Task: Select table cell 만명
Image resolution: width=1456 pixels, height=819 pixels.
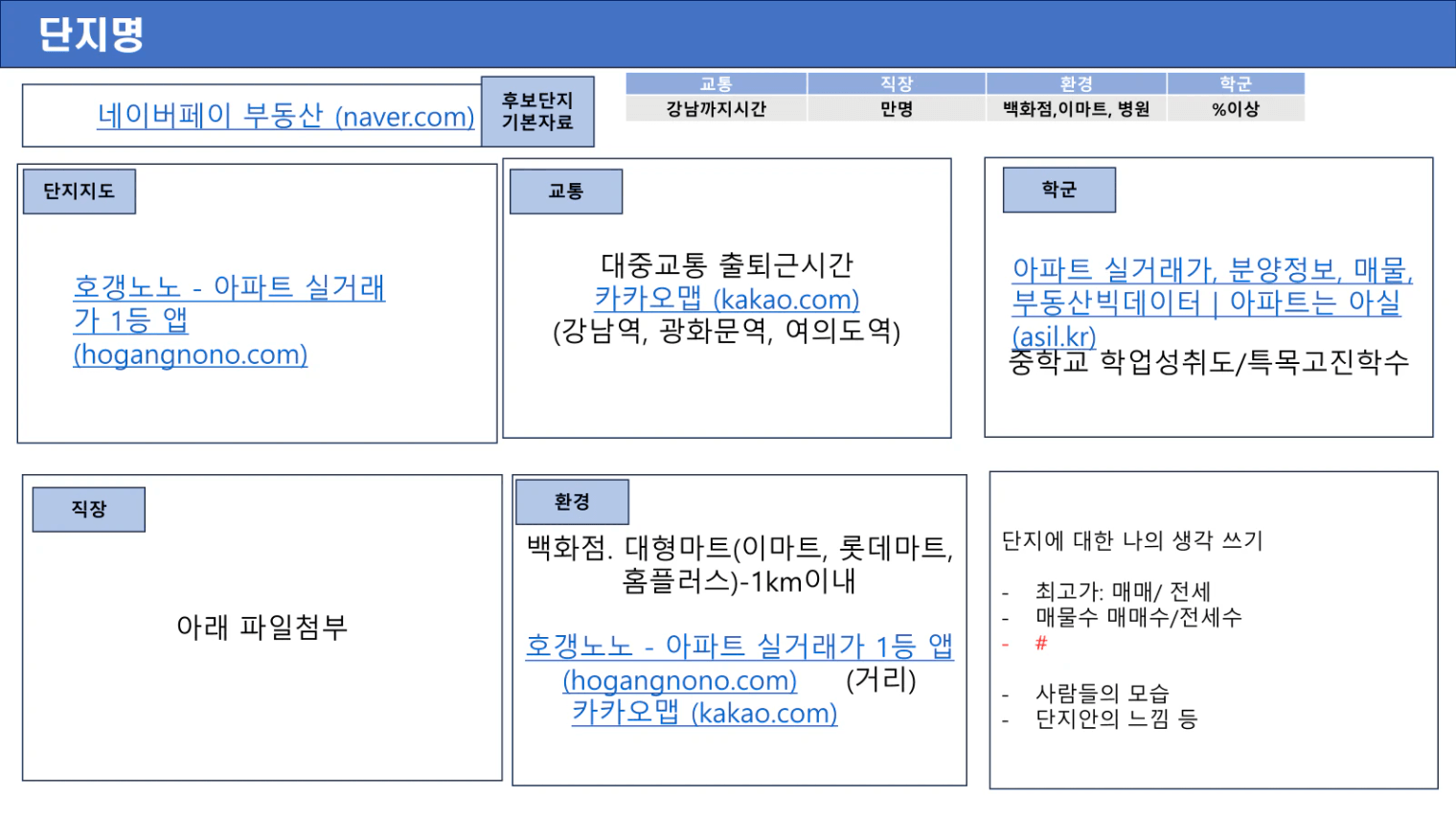Action: pos(897,108)
